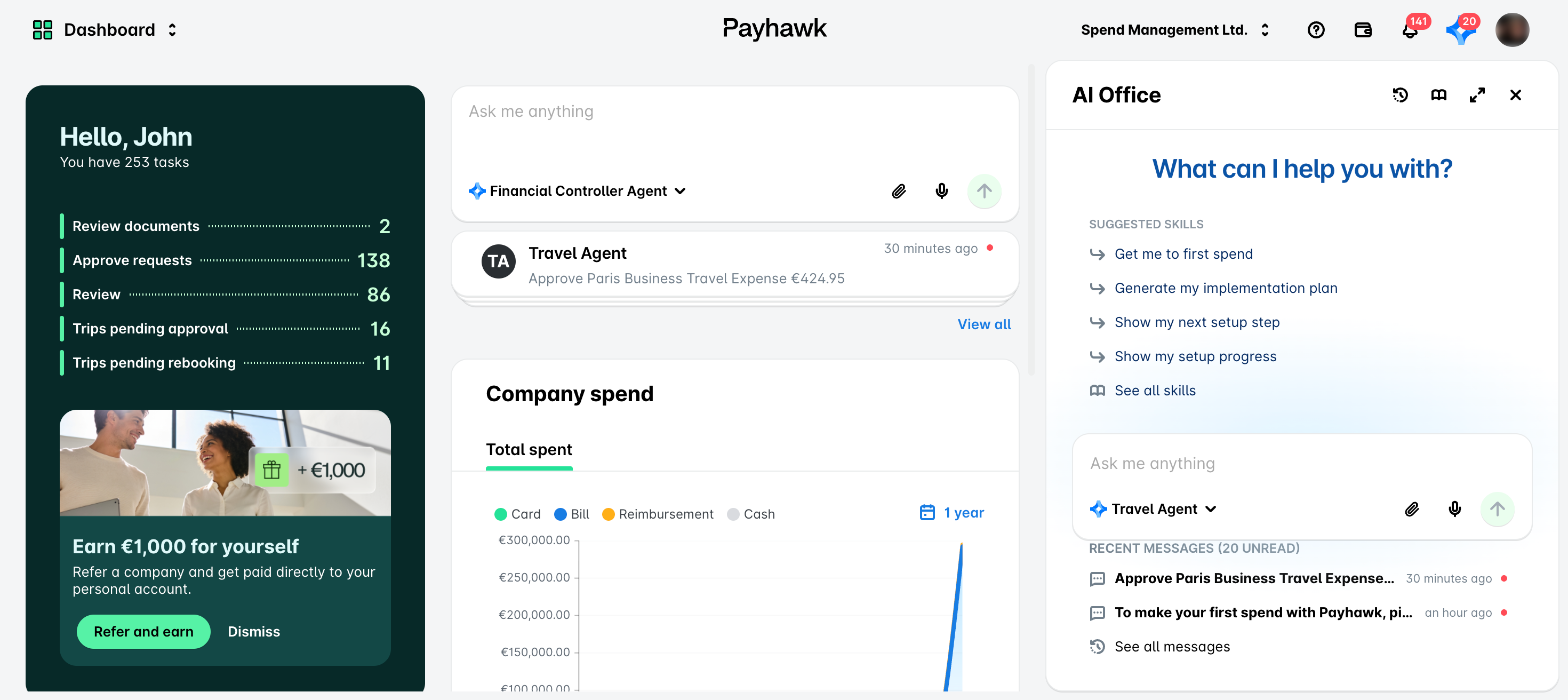This screenshot has width=1568, height=700.
Task: Open the Dashboard grid icon
Action: click(x=42, y=30)
